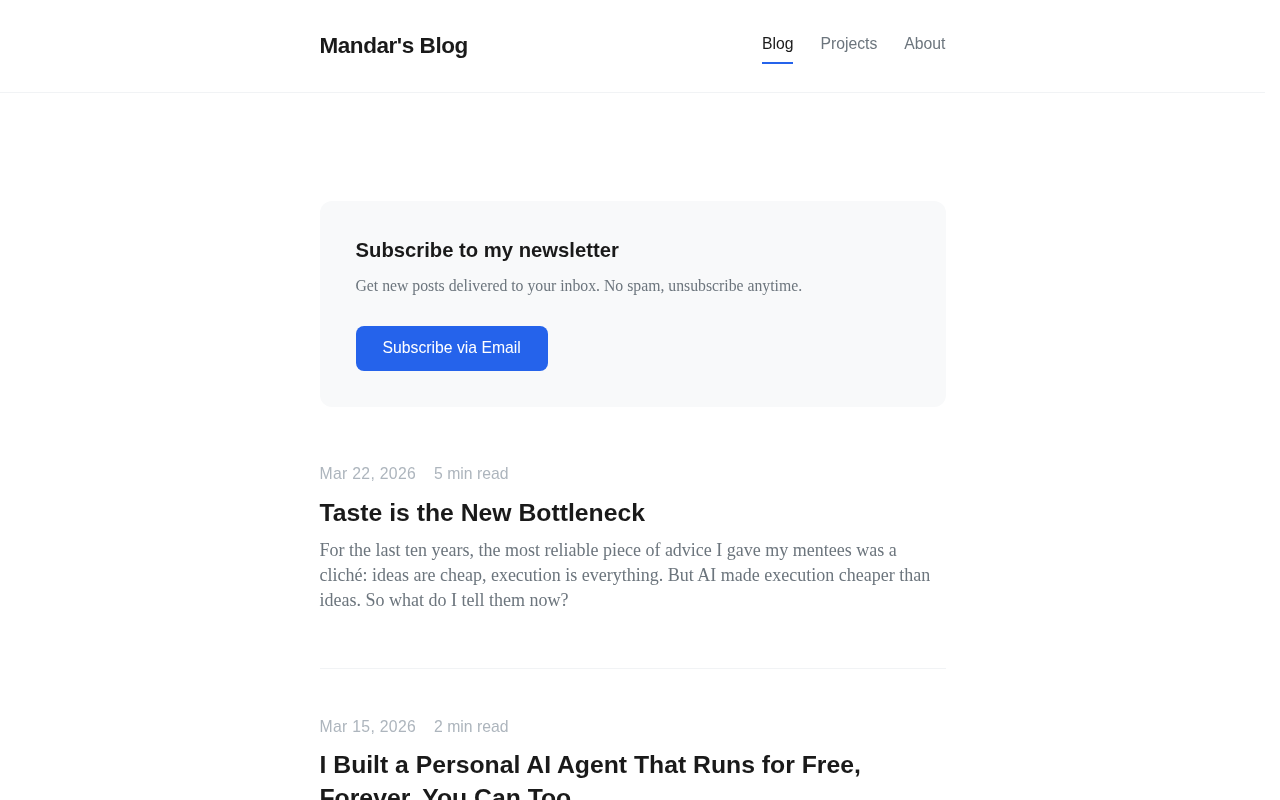Open the Taste is the New Bottleneck post

pyautogui.click(x=482, y=513)
